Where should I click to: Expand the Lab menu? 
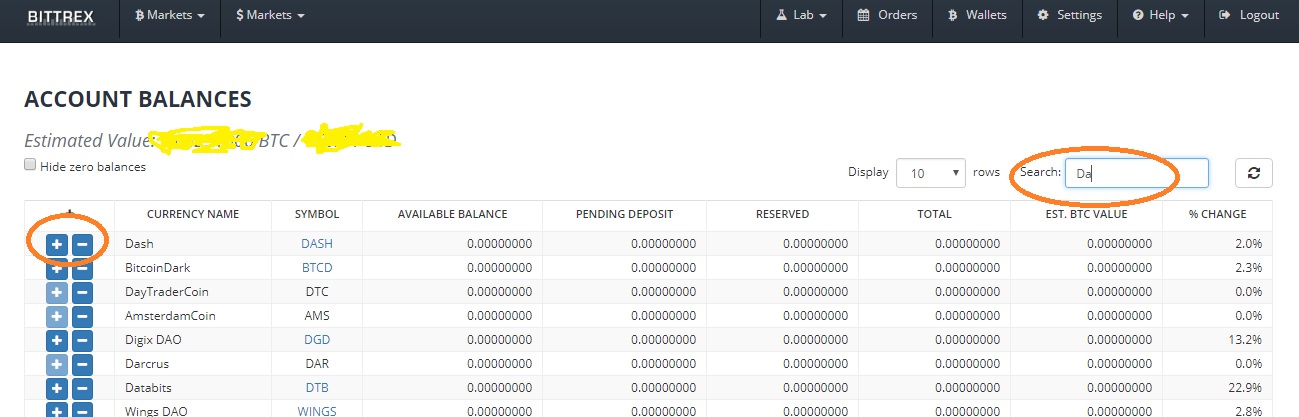tap(801, 15)
